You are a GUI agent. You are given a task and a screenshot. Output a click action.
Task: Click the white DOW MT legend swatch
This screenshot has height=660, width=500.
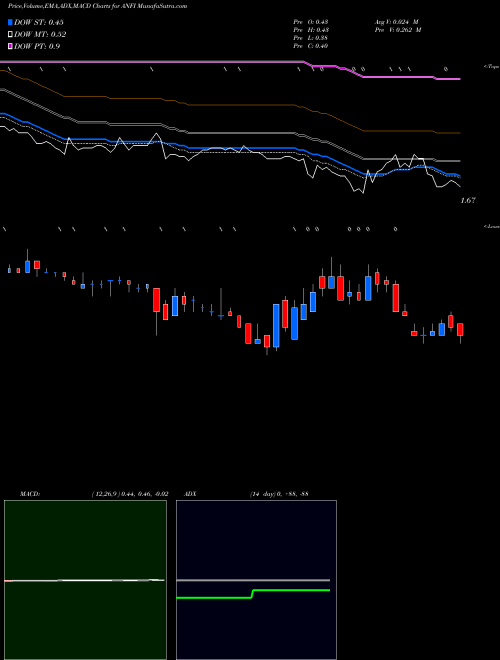[x=11, y=35]
